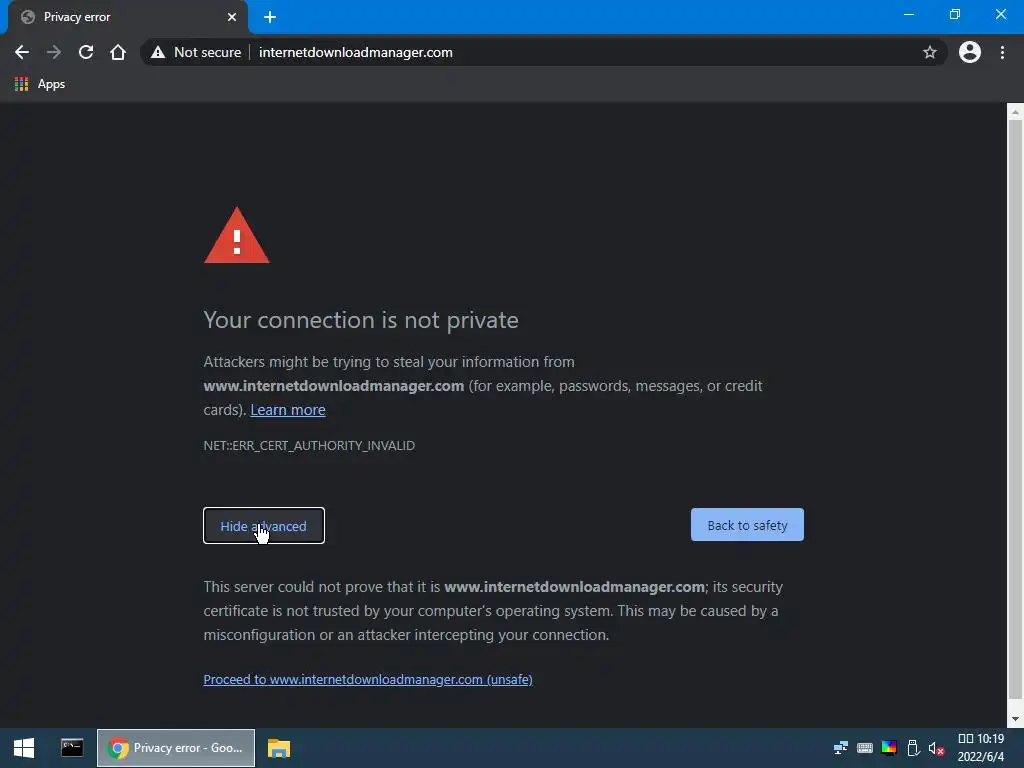Switch to the Chrome Privacy error taskbar button
This screenshot has width=1024, height=768.
point(176,748)
